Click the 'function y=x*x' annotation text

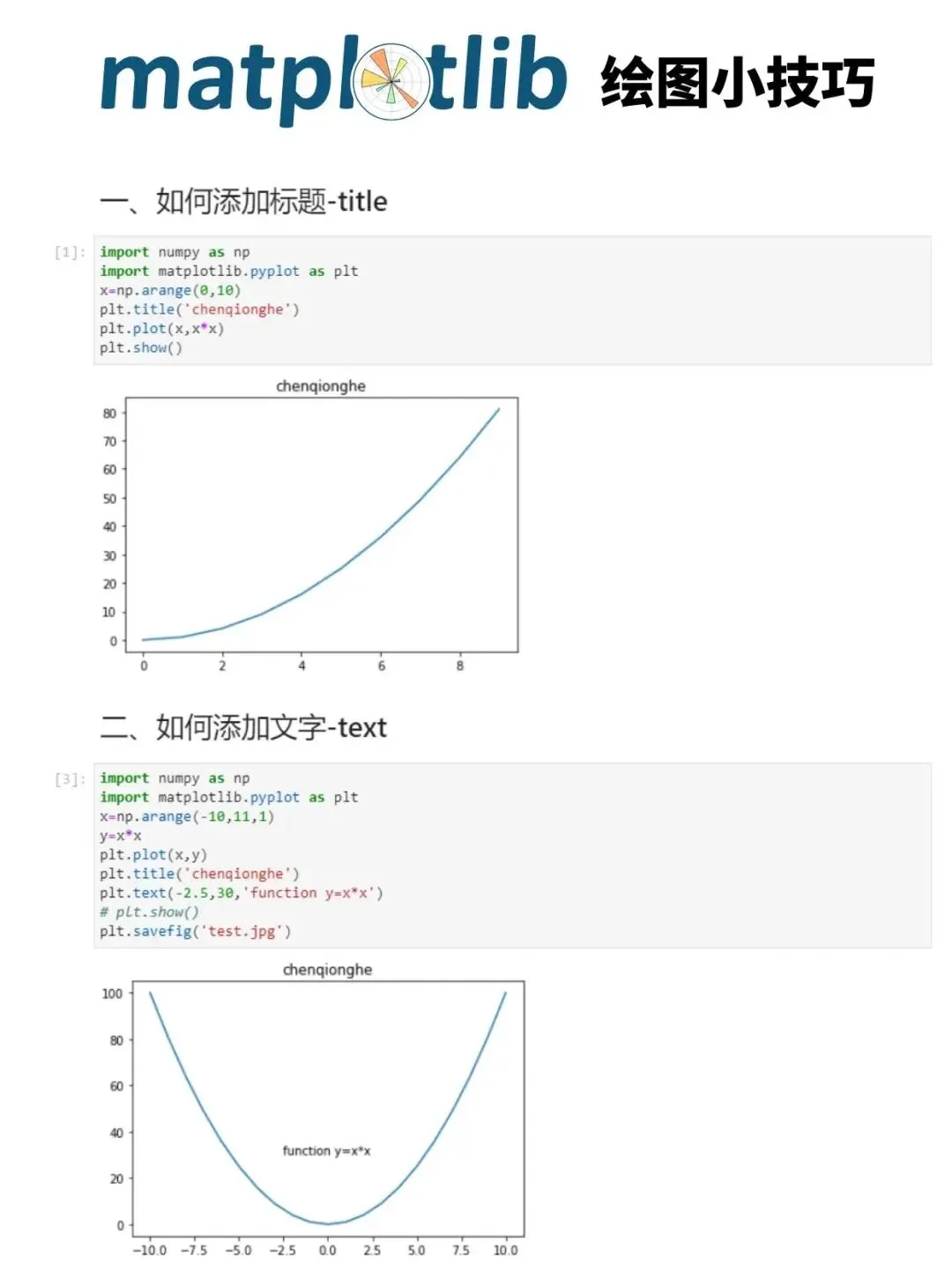tap(326, 1150)
